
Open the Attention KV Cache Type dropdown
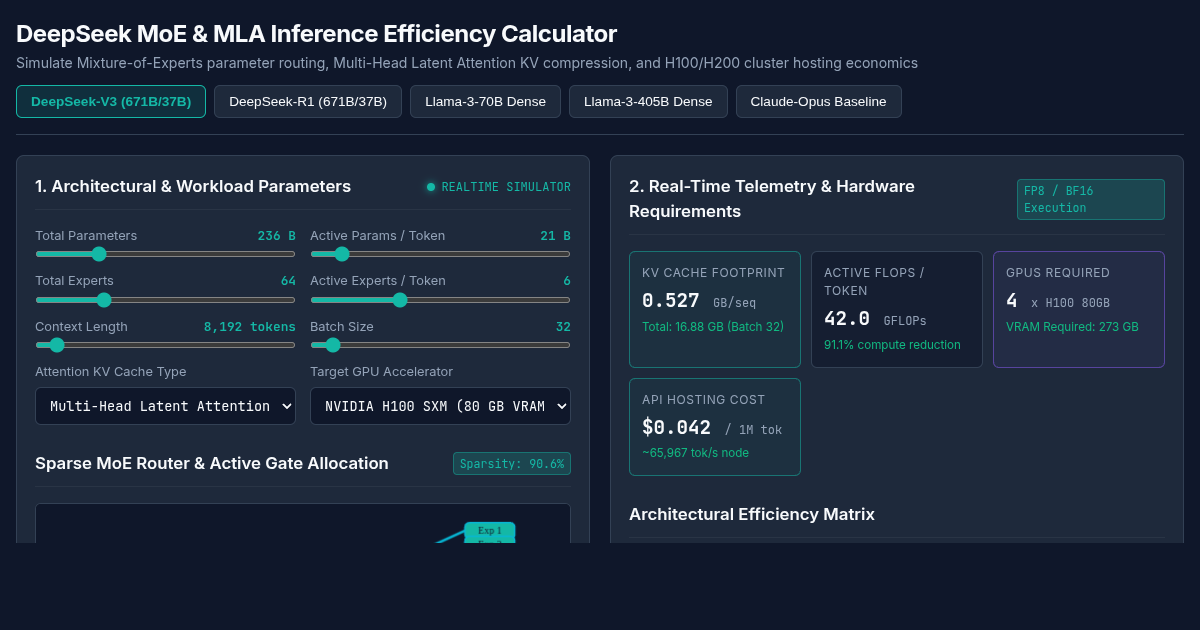165,406
